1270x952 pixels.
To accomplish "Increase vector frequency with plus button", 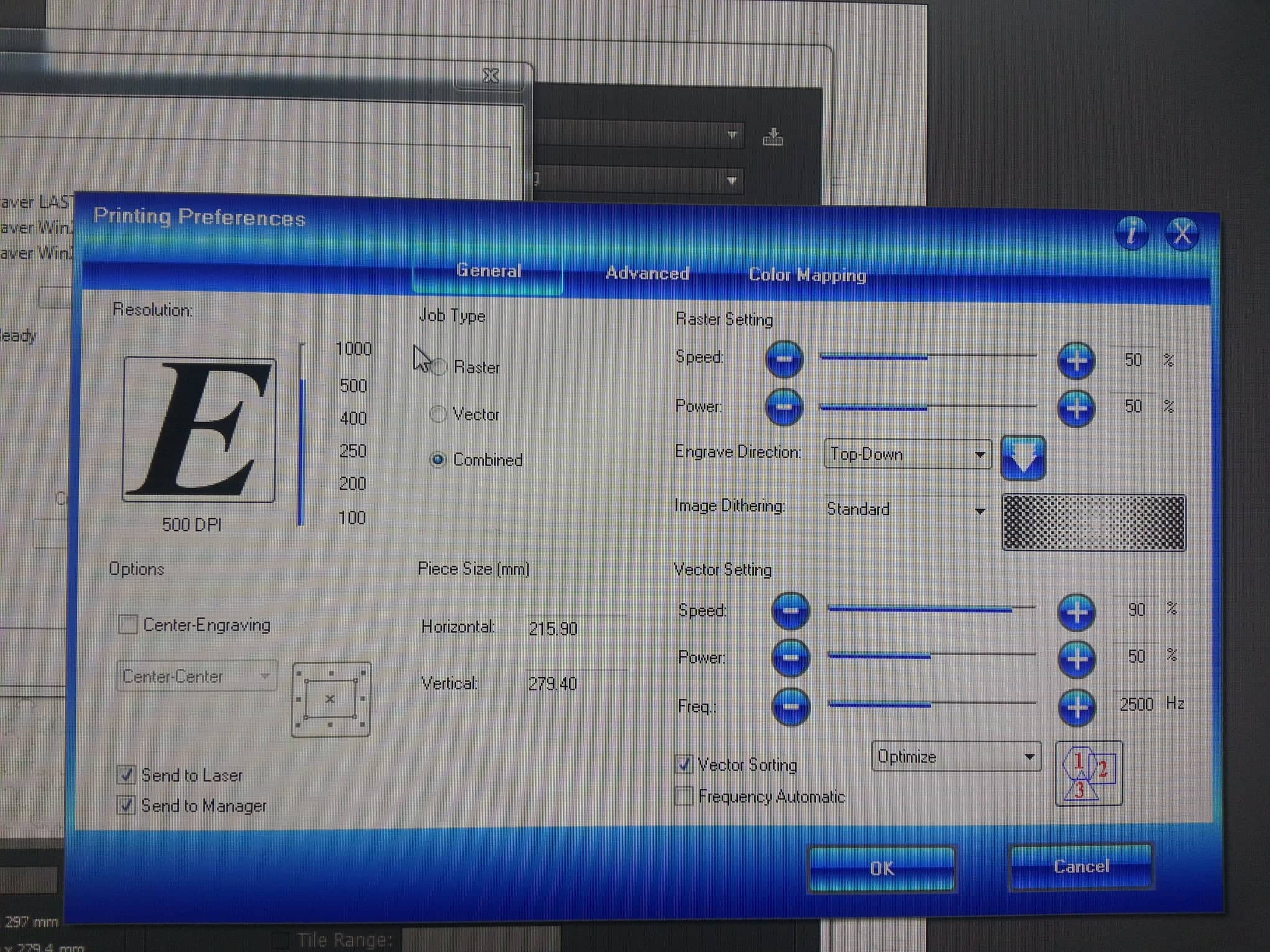I will click(1077, 707).
